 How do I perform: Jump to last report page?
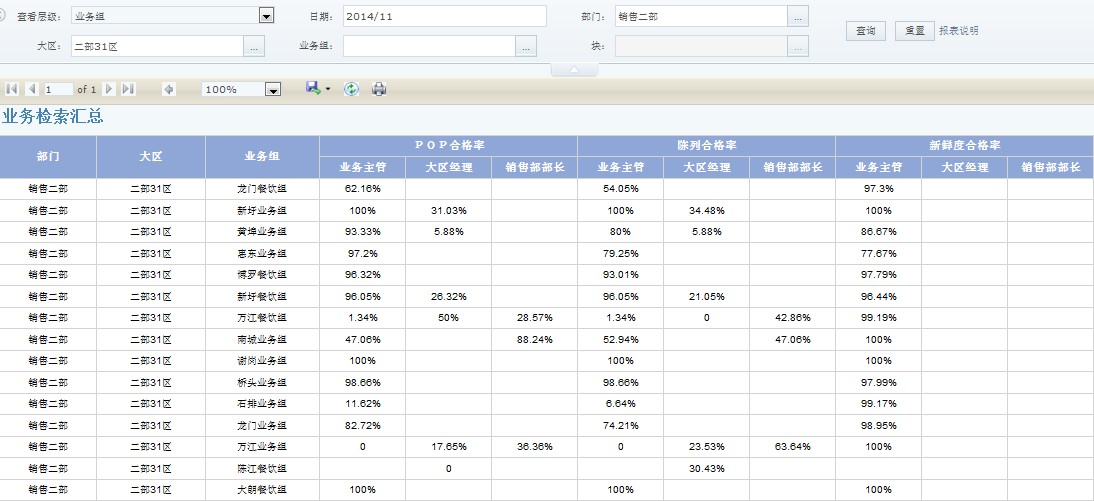128,89
